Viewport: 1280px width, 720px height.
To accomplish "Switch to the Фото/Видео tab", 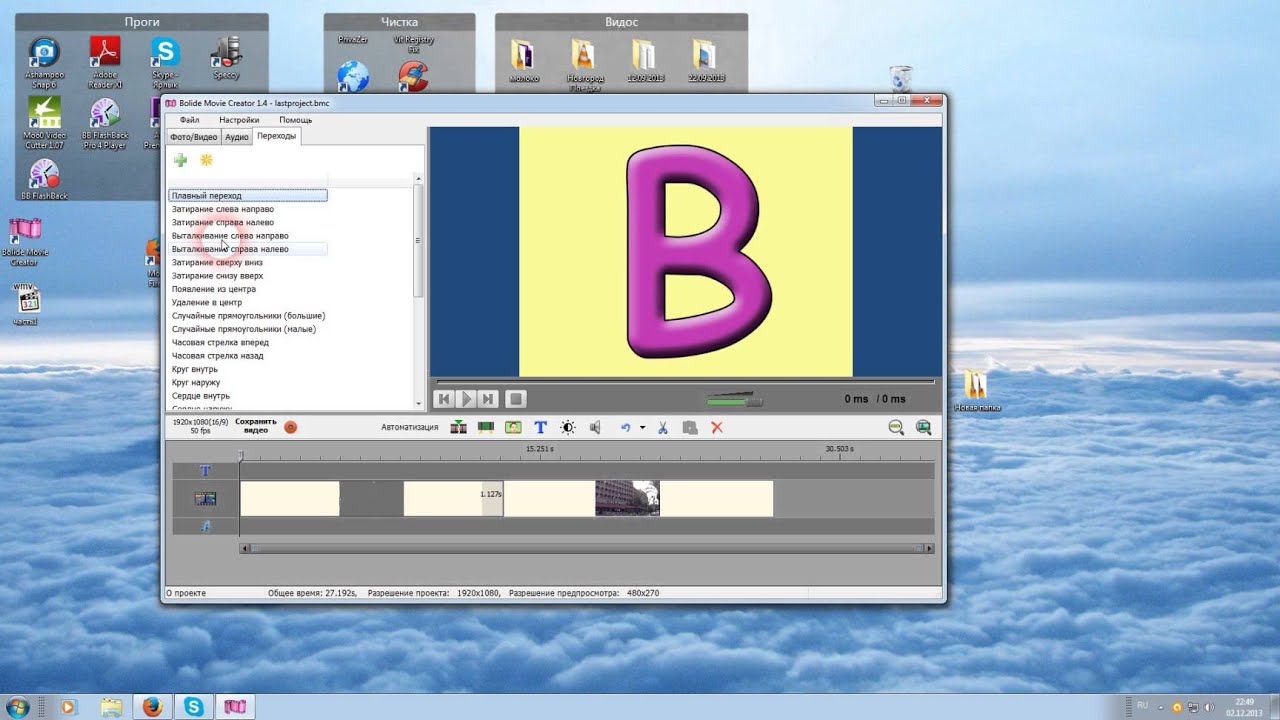I will 193,137.
